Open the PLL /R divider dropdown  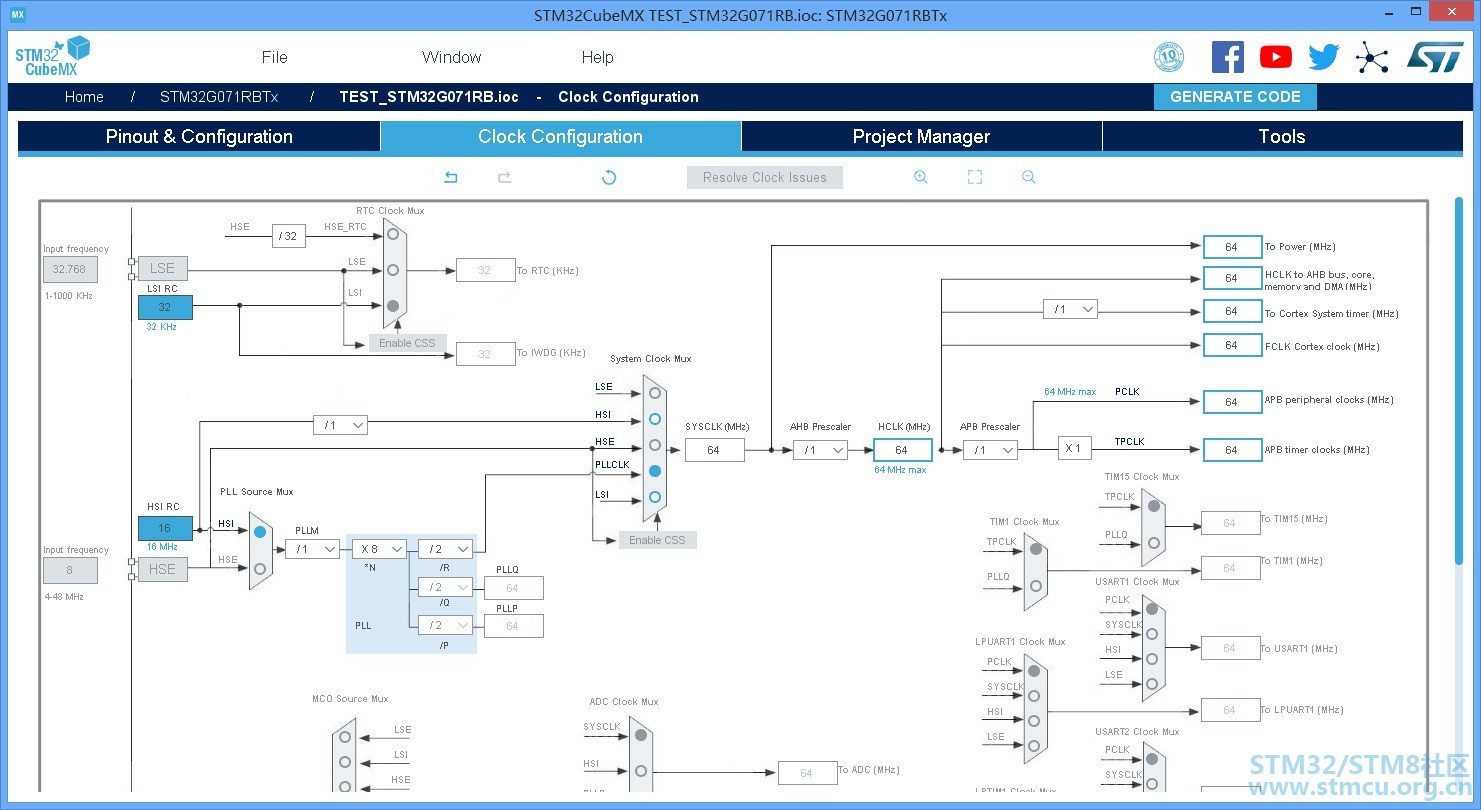pos(445,549)
